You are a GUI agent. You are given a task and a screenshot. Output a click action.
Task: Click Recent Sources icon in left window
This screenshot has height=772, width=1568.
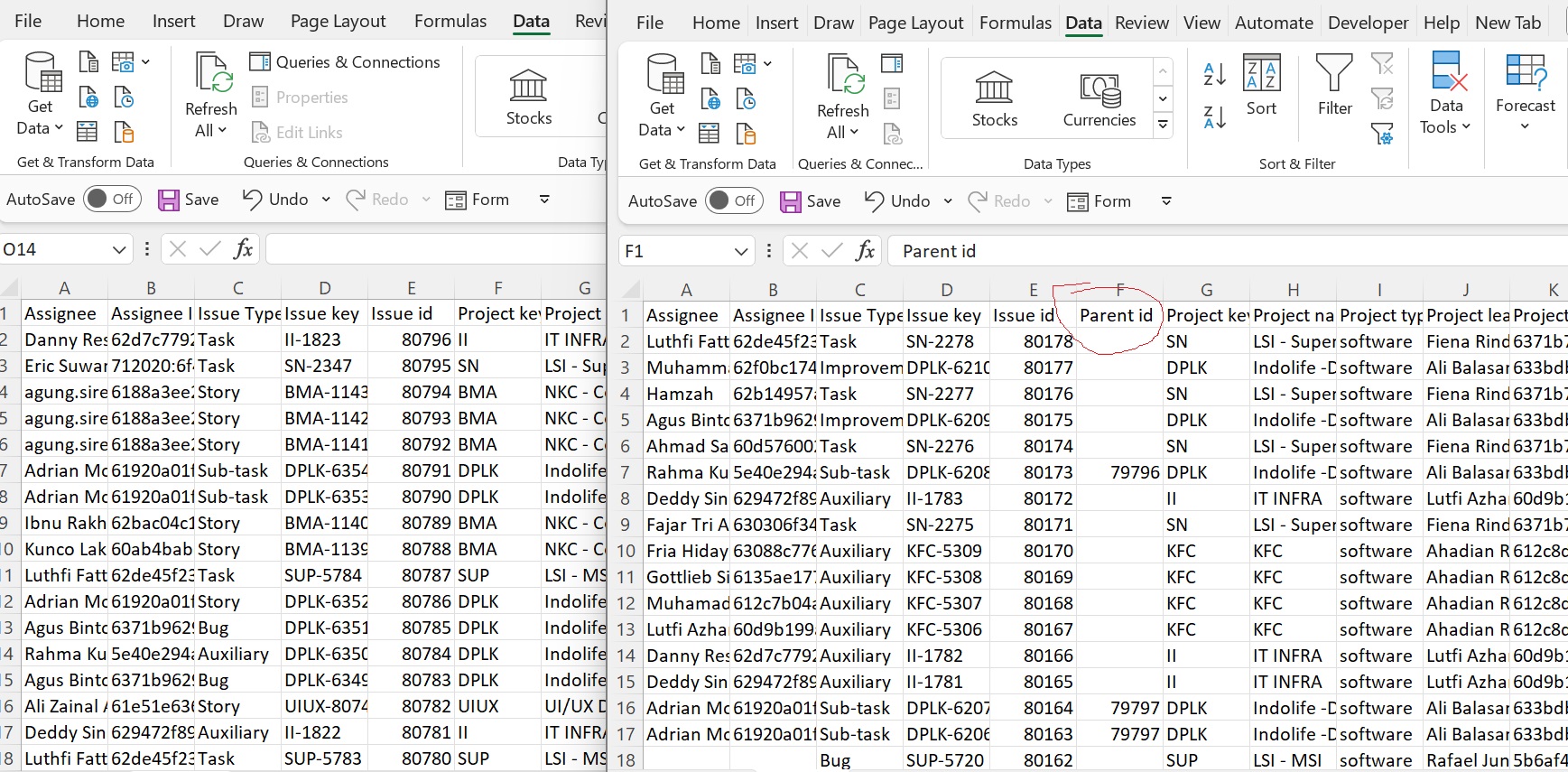pos(124,98)
